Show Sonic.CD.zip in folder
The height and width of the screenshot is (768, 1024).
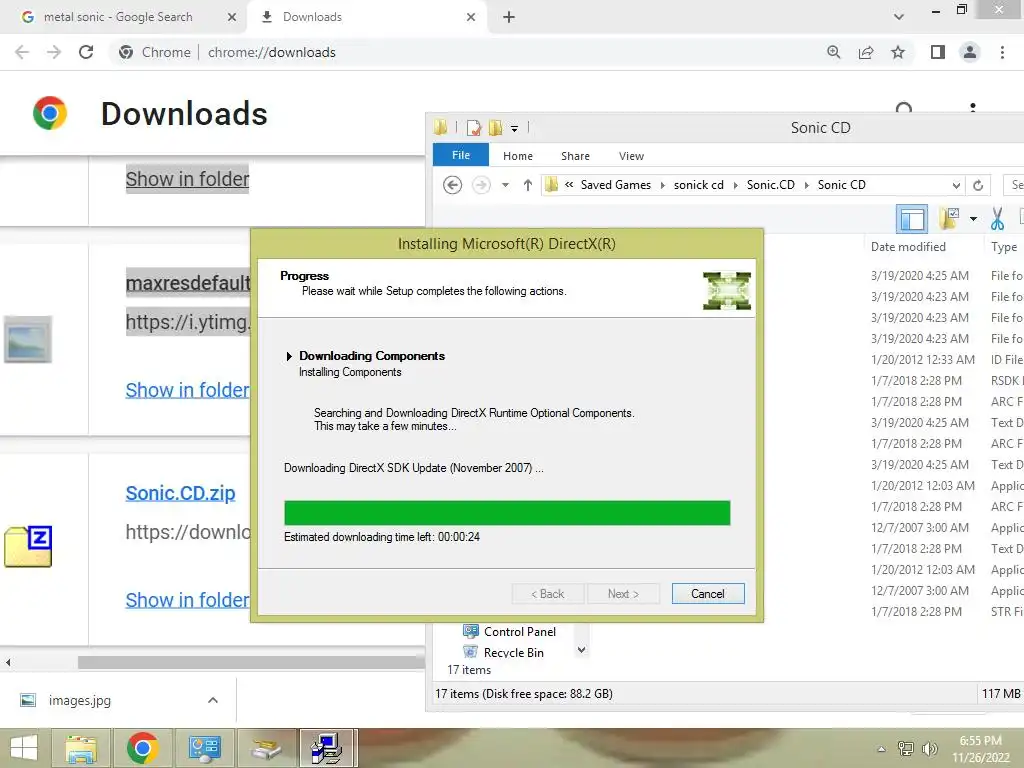187,600
